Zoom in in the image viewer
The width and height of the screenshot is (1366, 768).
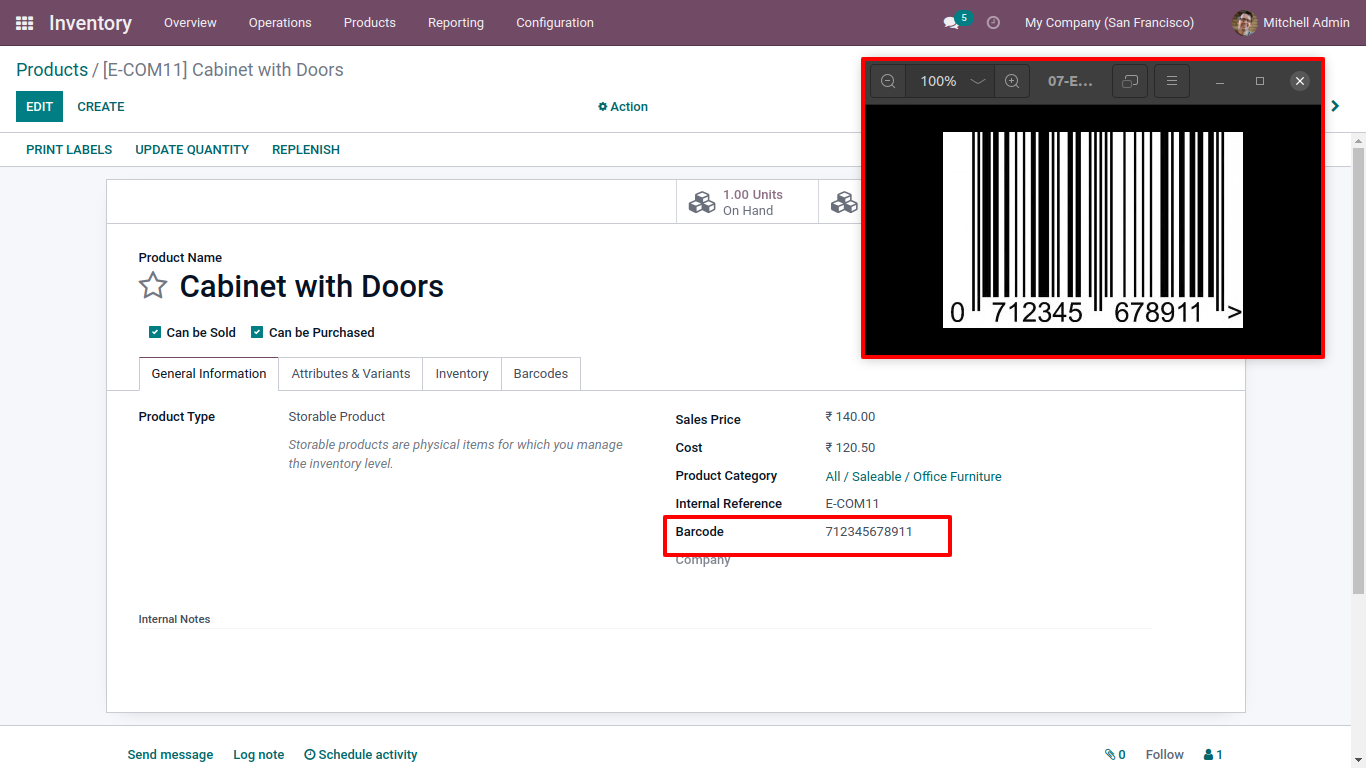pyautogui.click(x=1012, y=81)
